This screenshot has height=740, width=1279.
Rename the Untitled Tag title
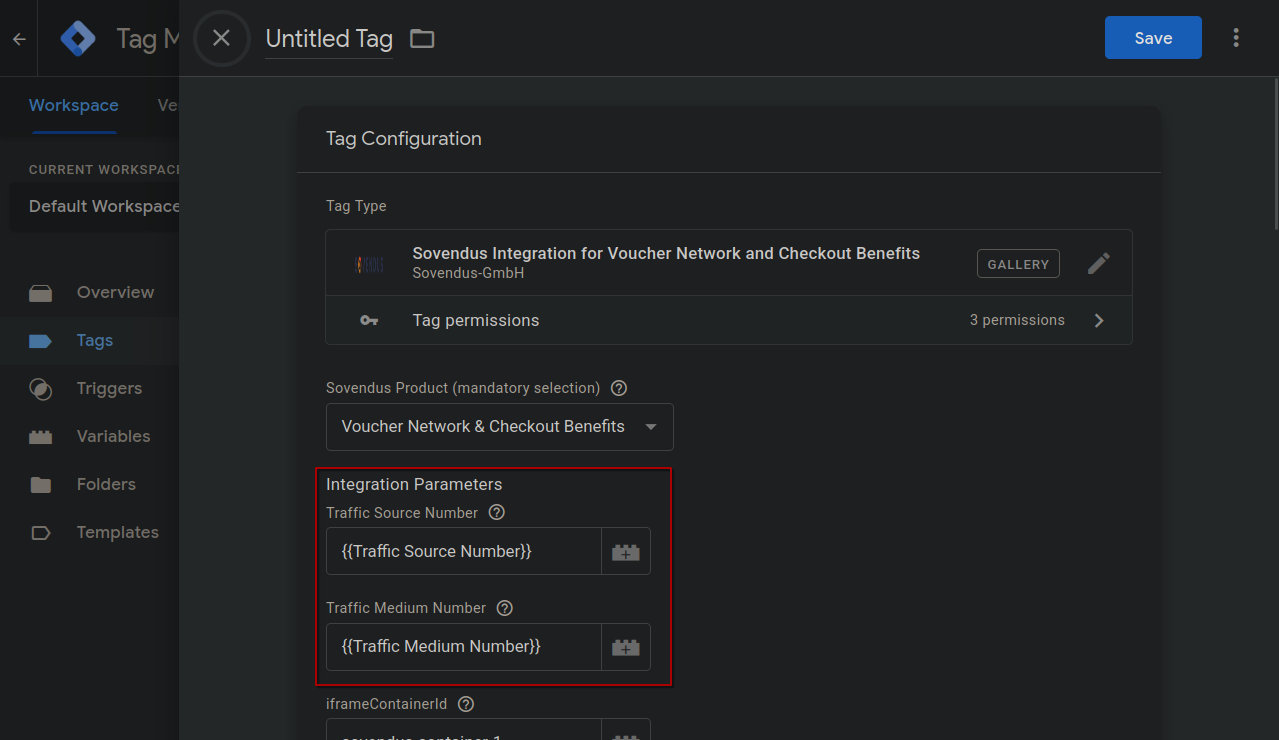point(329,39)
